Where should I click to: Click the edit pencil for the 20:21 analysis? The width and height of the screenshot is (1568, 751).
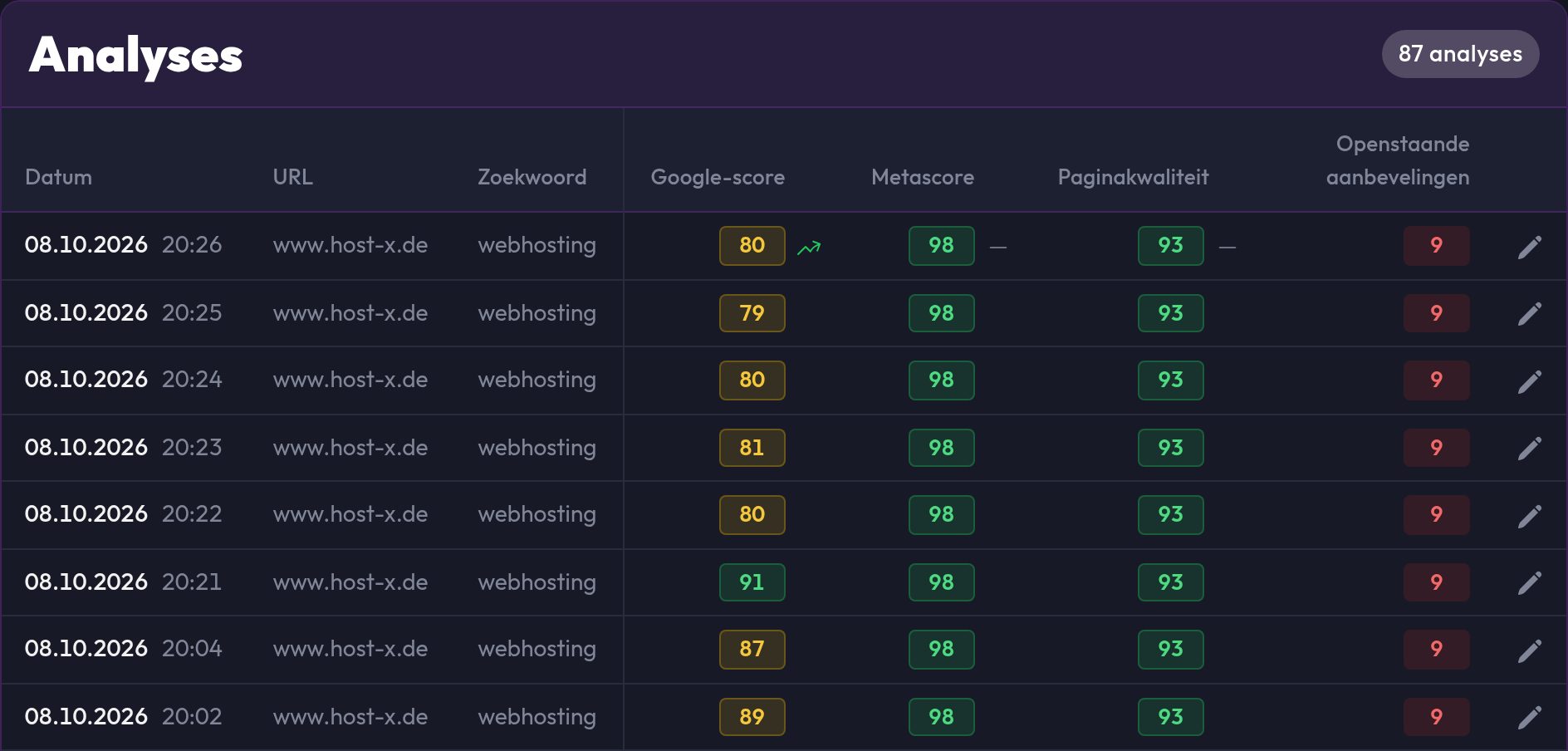(x=1530, y=583)
